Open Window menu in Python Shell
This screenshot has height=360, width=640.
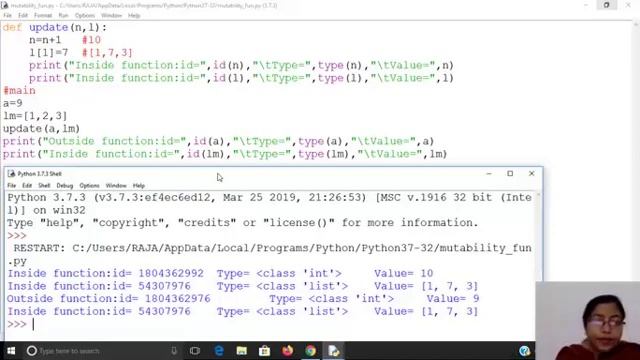(116, 186)
